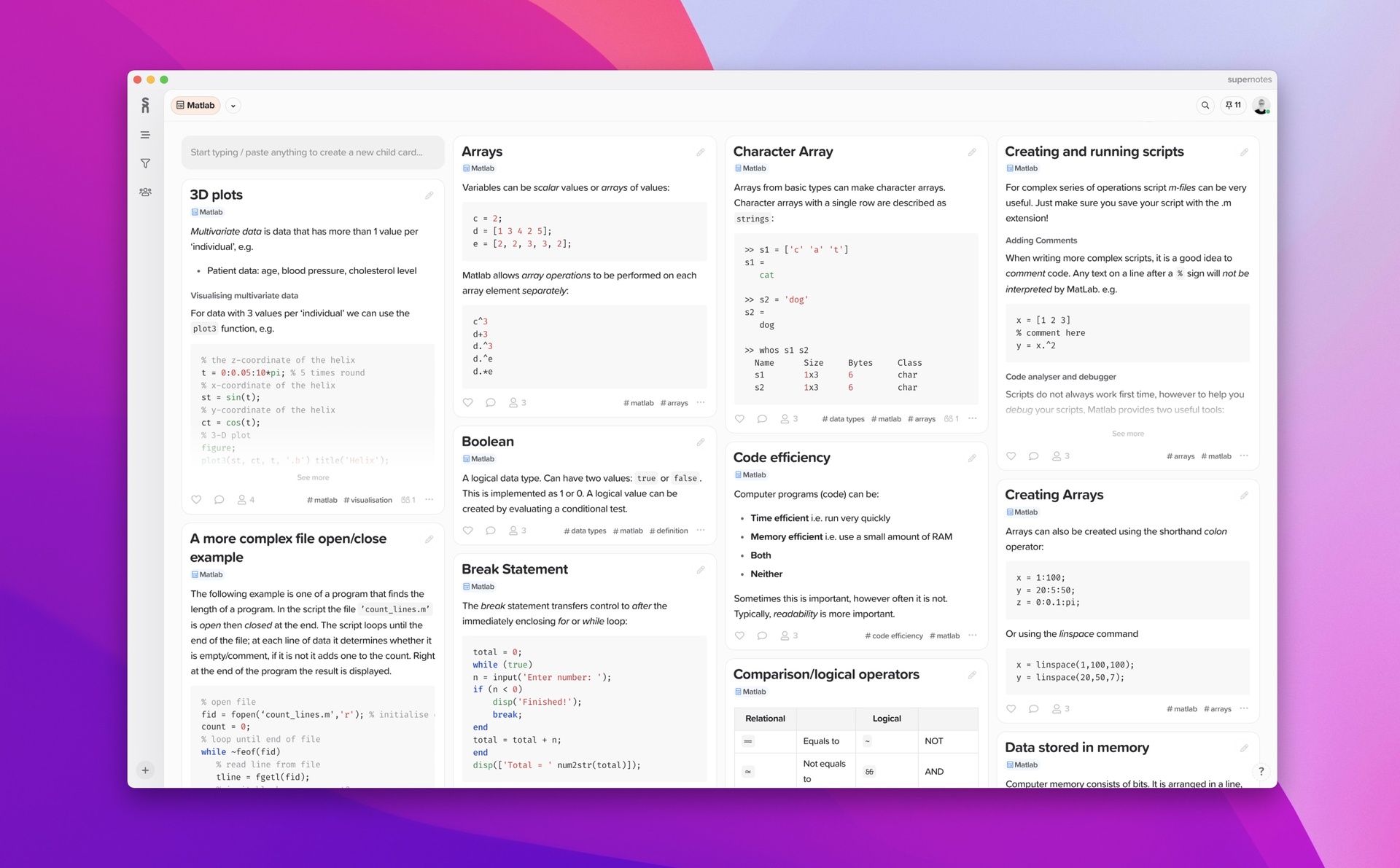Click the list view icon in the sidebar

pos(145,135)
